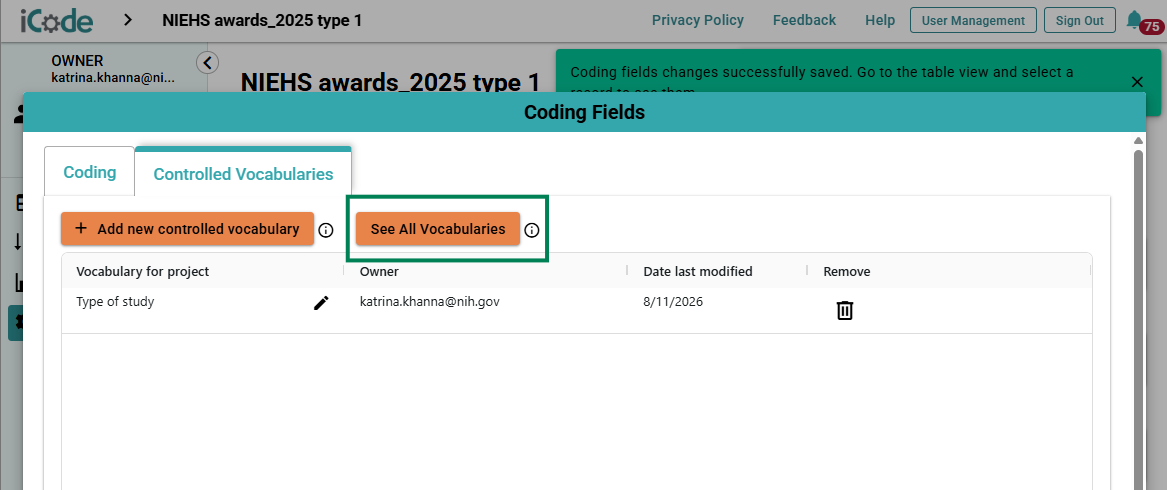Select the Controlled Vocabularies tab
This screenshot has width=1167, height=490.
click(243, 174)
